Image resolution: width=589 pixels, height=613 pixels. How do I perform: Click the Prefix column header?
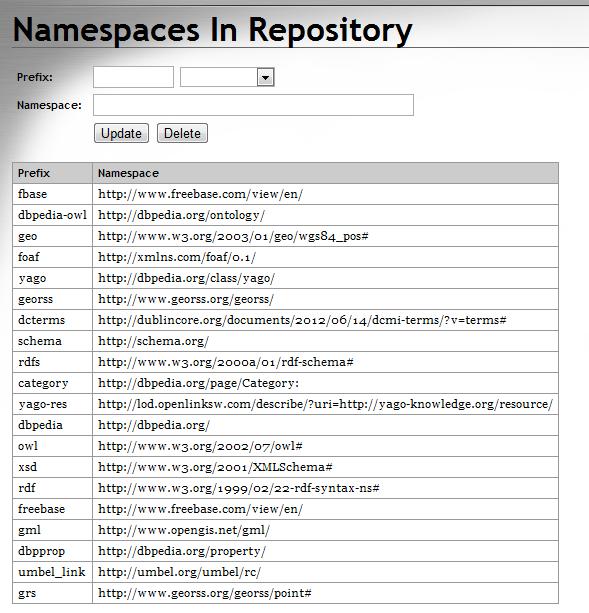click(x=52, y=173)
